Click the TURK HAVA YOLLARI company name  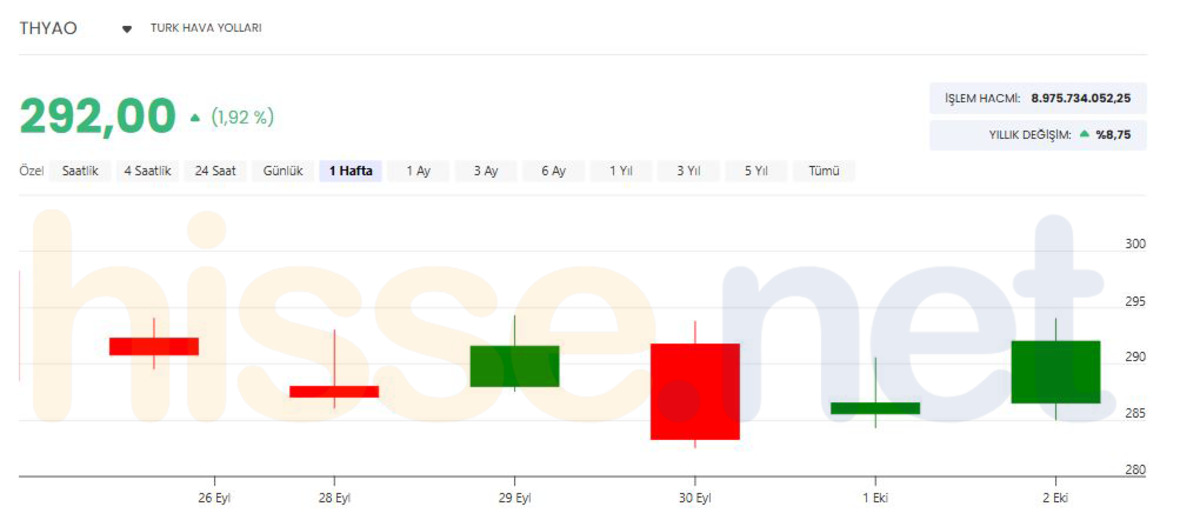(206, 28)
